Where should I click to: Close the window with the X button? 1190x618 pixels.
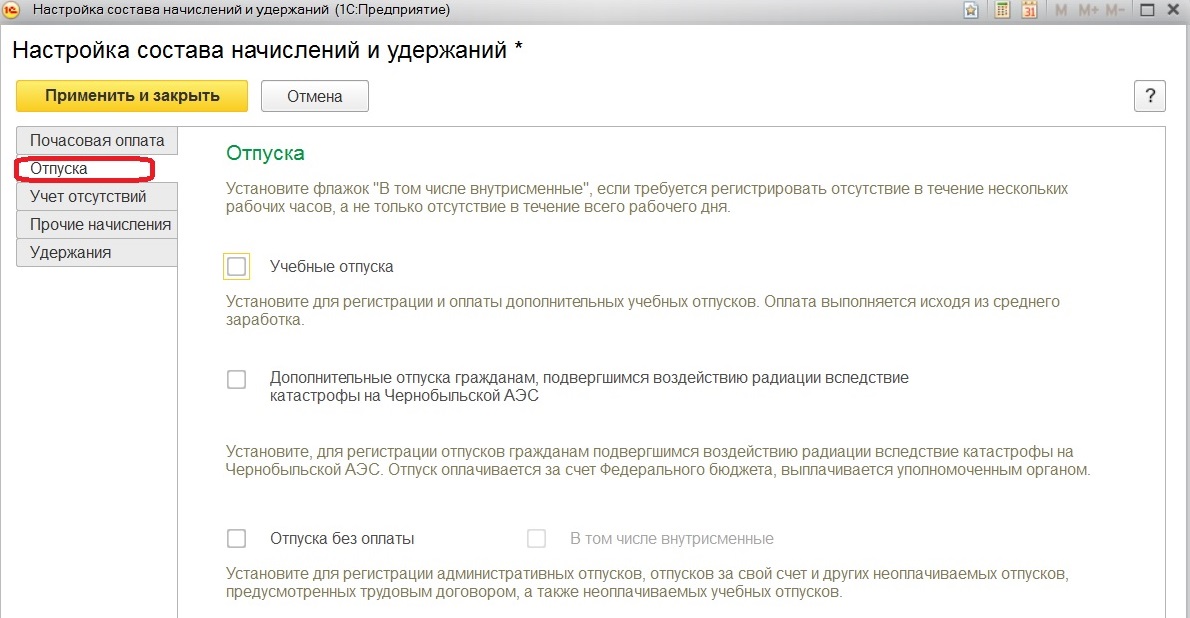click(x=1175, y=10)
